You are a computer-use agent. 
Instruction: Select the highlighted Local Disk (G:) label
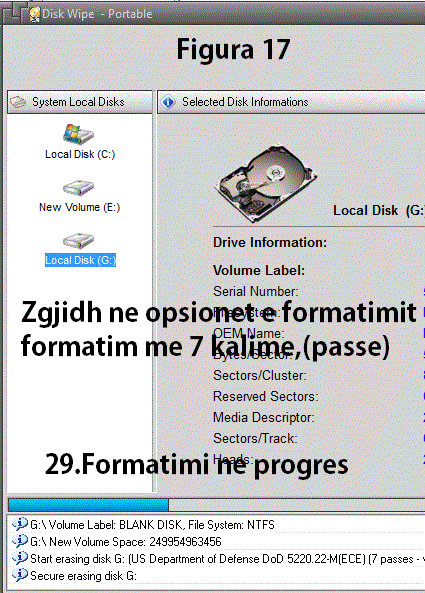80,260
